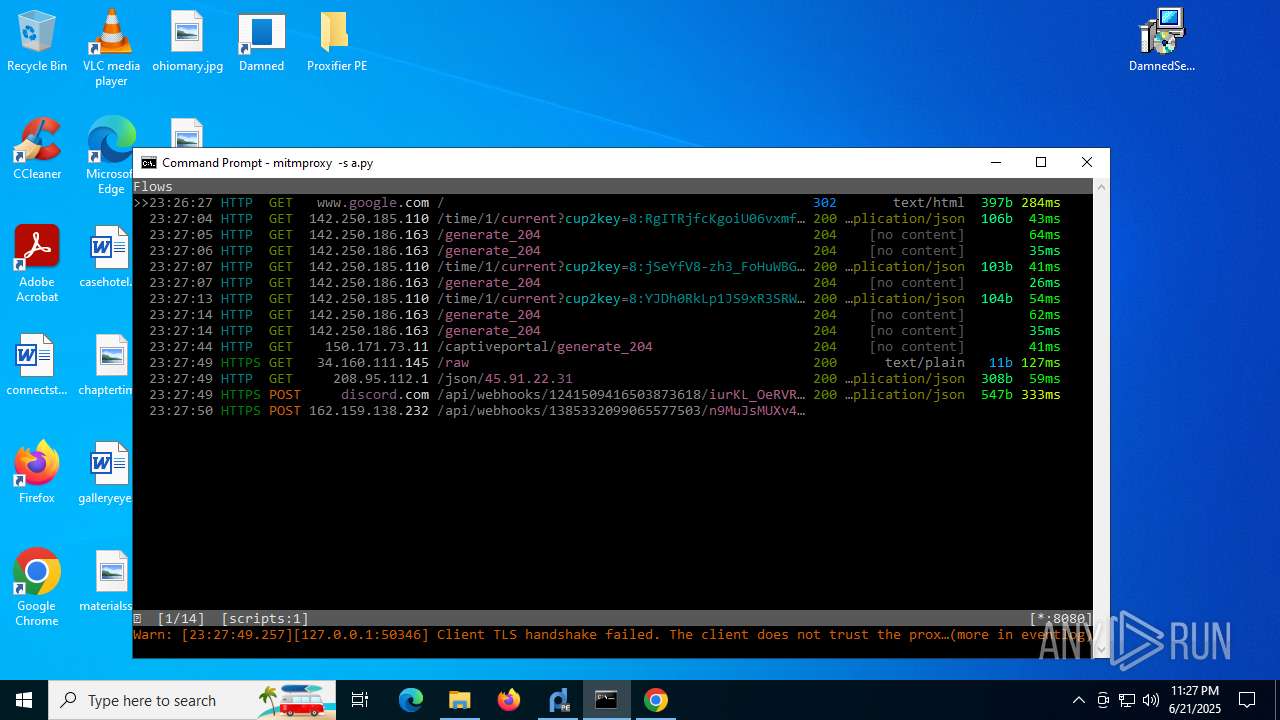Click scroll-down arrow of the console scrollbar
The width and height of the screenshot is (1280, 720).
1101,649
